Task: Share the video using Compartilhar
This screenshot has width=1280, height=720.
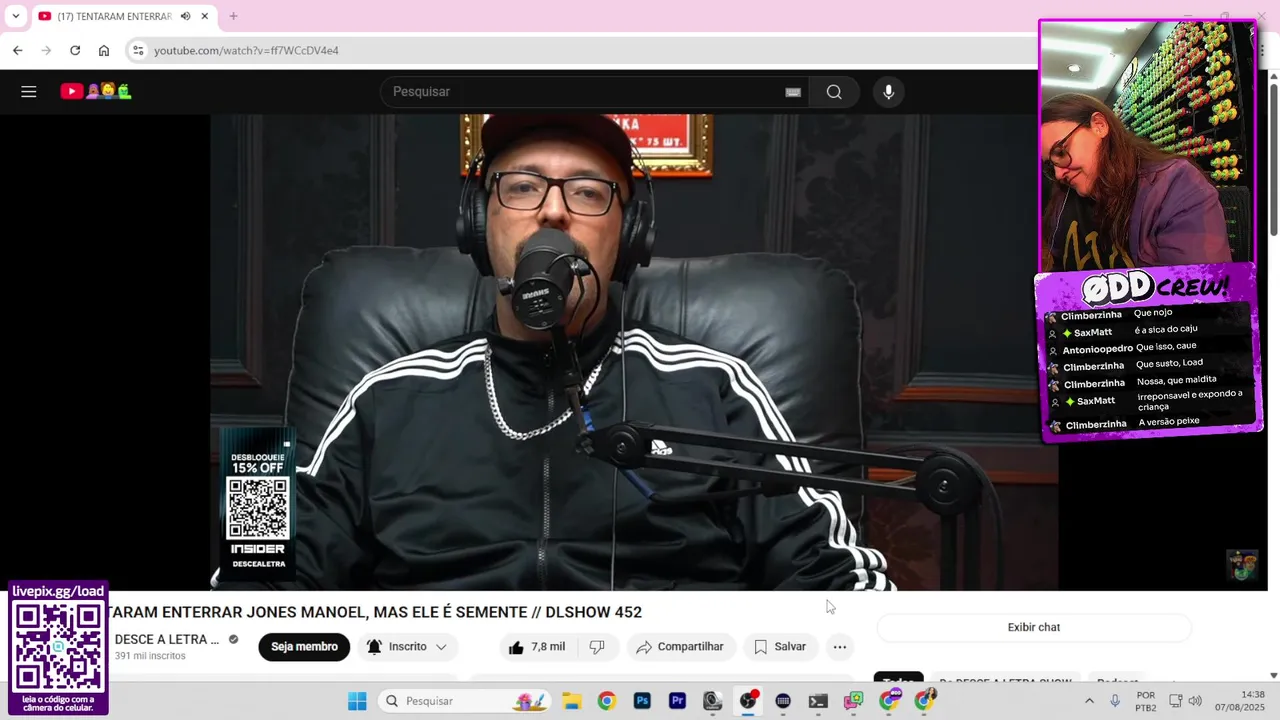Action: click(680, 647)
